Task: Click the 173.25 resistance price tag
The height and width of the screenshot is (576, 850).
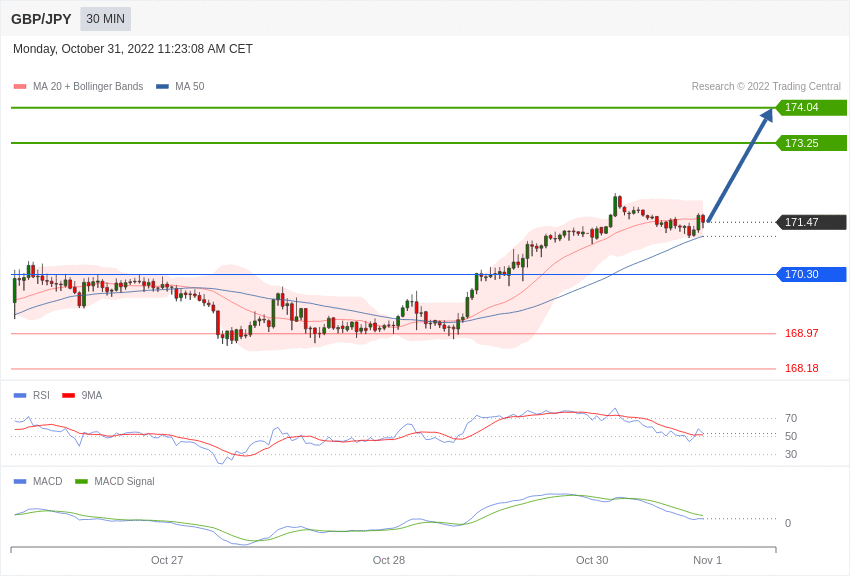Action: pyautogui.click(x=811, y=143)
